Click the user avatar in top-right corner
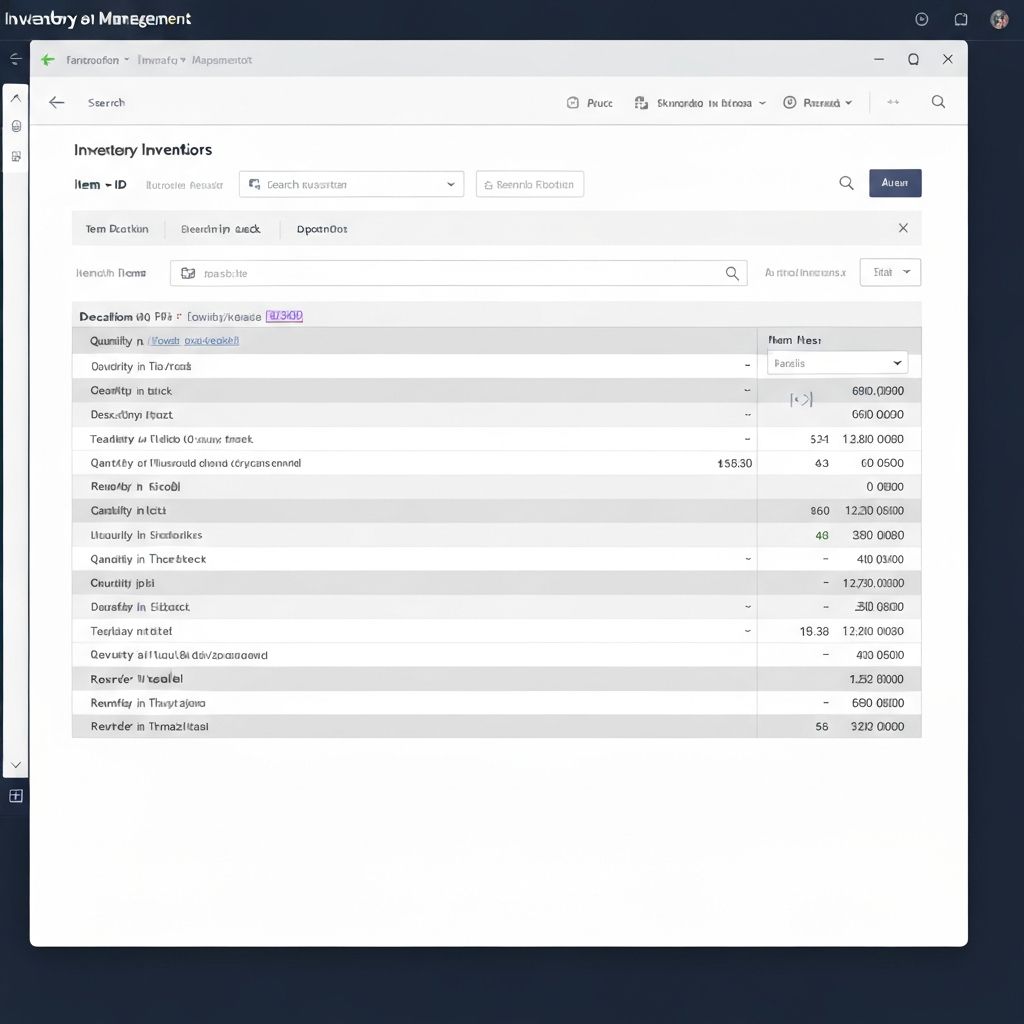The image size is (1024, 1024). pos(999,19)
